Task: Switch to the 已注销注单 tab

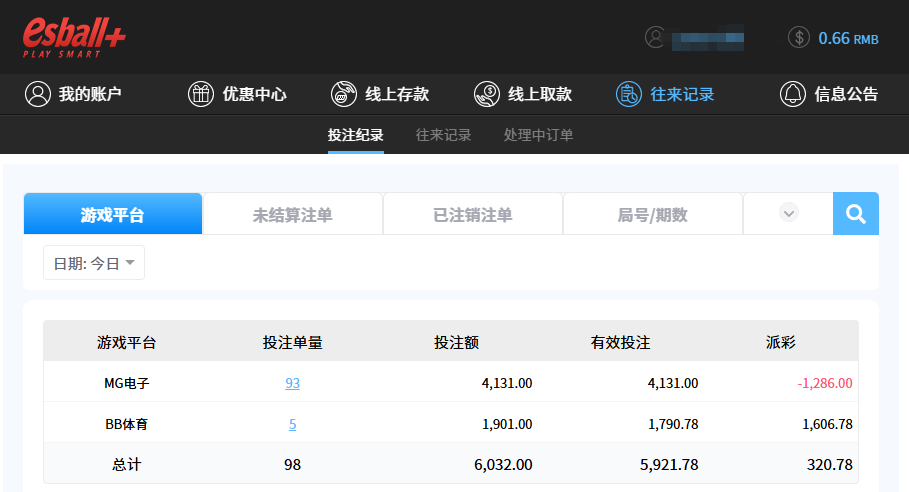Action: point(472,214)
